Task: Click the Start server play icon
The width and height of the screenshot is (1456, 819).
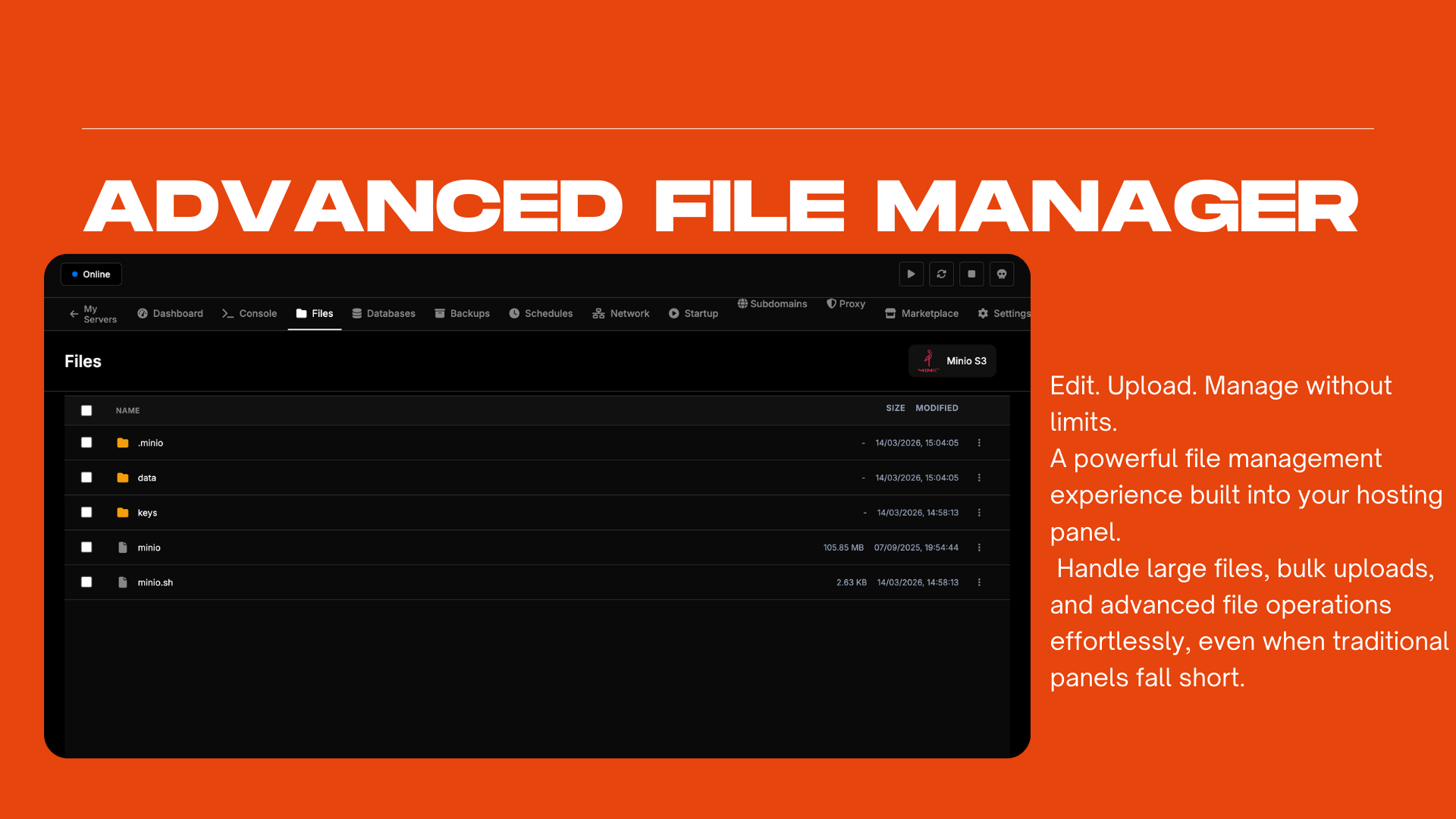Action: pos(911,274)
